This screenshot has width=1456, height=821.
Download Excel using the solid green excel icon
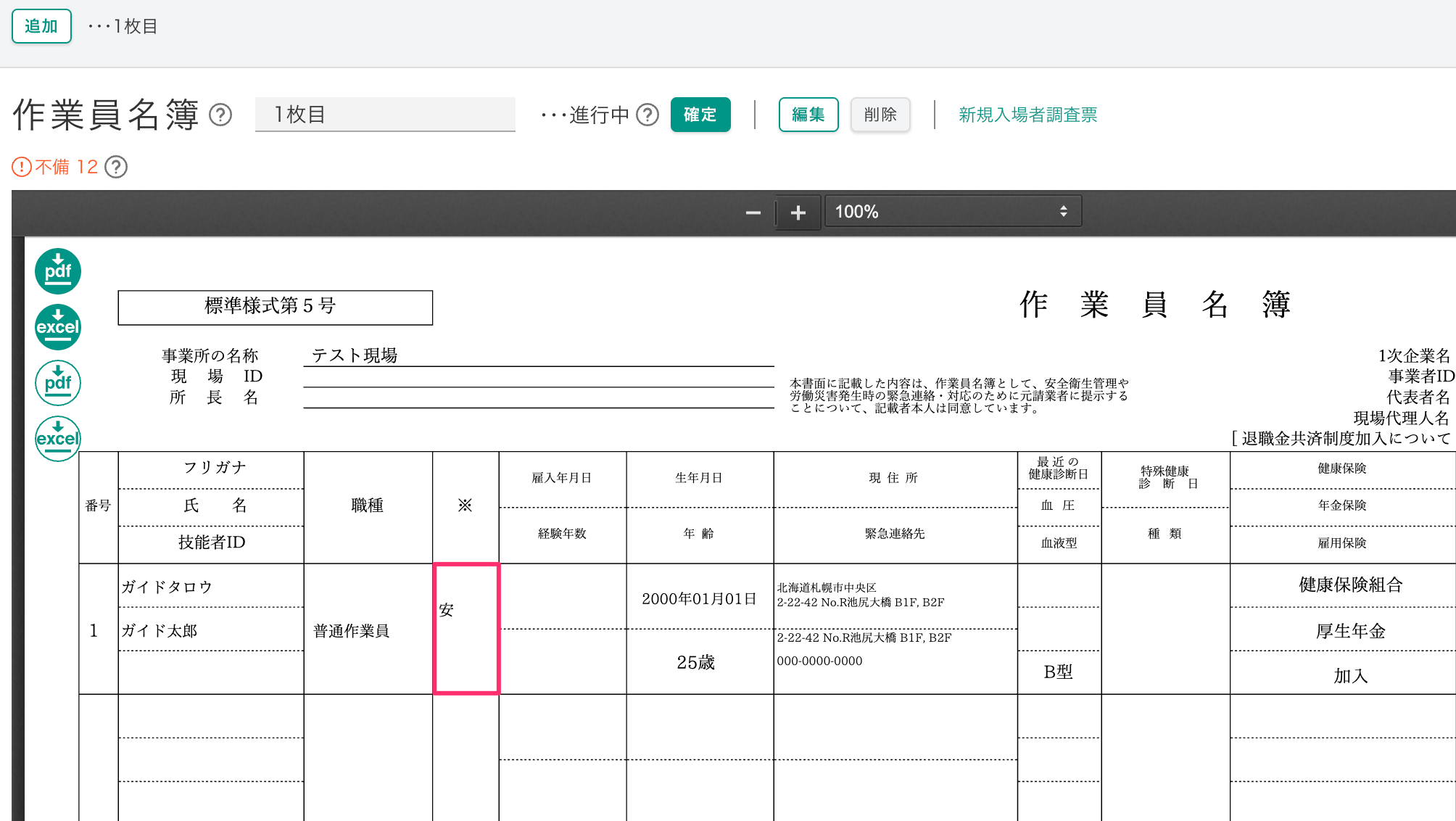(x=58, y=327)
